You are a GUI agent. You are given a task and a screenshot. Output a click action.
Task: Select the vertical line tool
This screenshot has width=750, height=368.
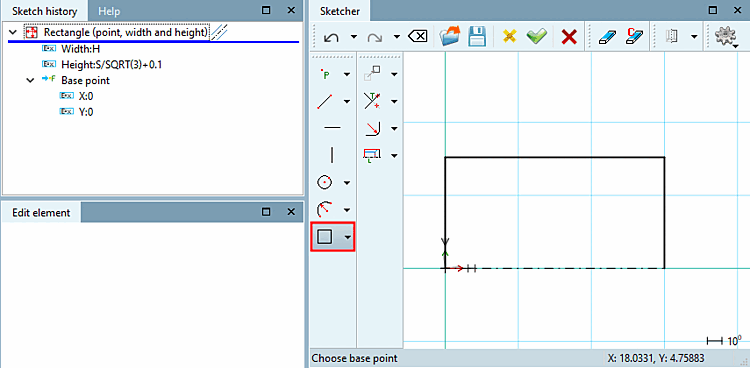(332, 155)
